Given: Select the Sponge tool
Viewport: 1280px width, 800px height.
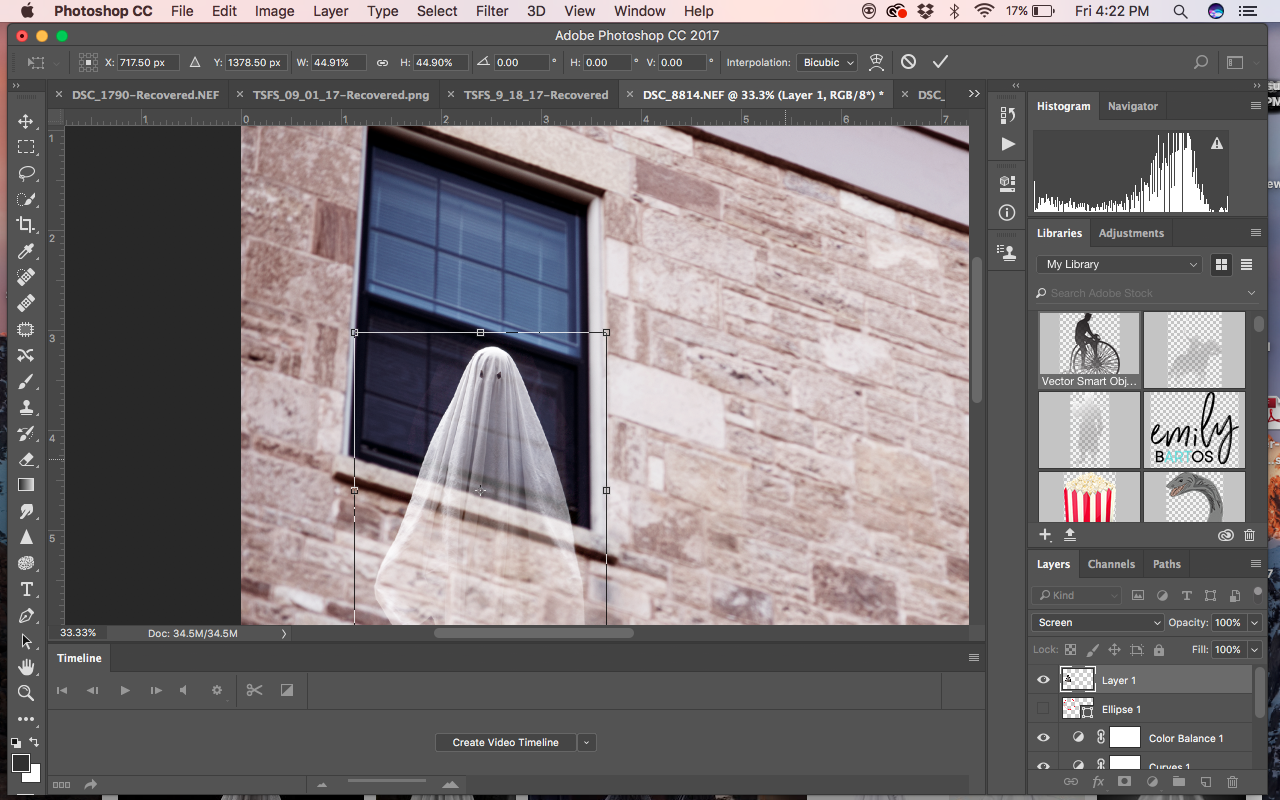Looking at the screenshot, I should coord(26,563).
